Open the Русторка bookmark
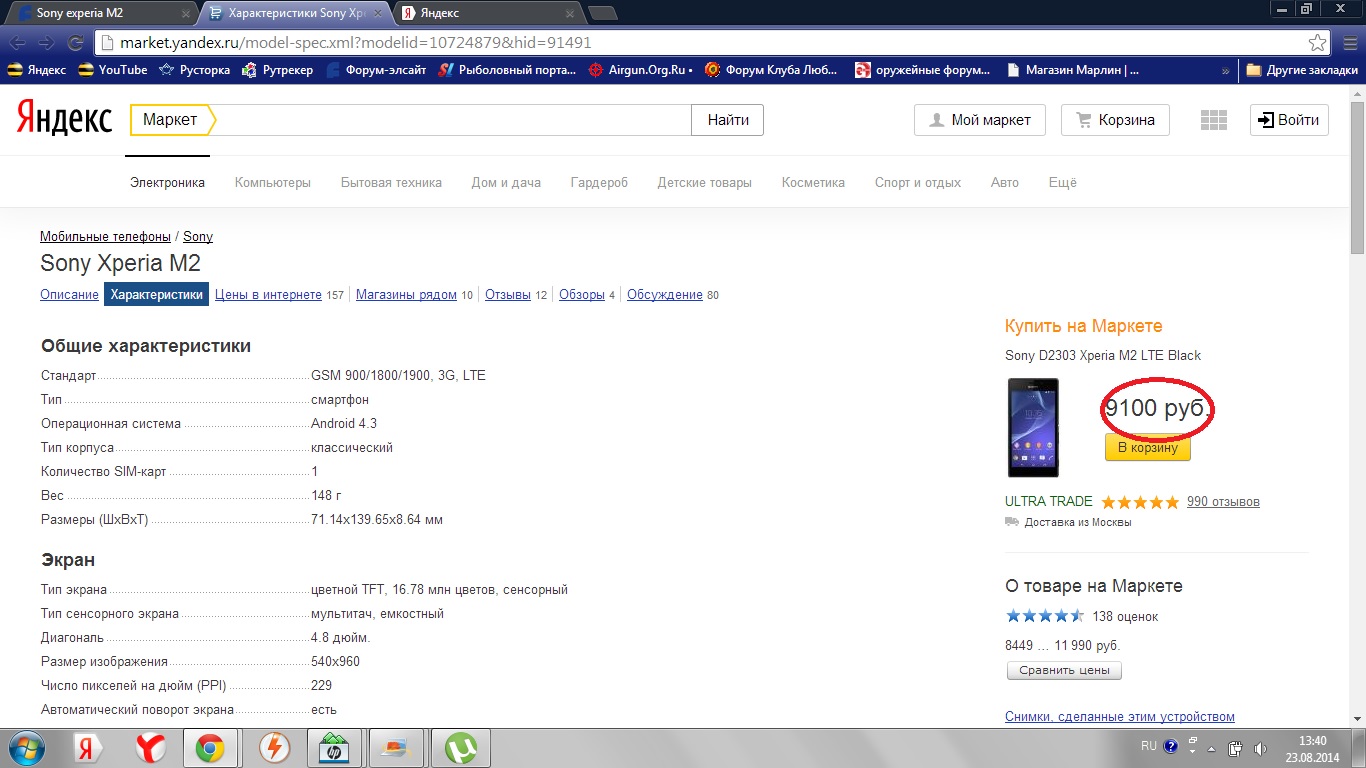 (195, 70)
